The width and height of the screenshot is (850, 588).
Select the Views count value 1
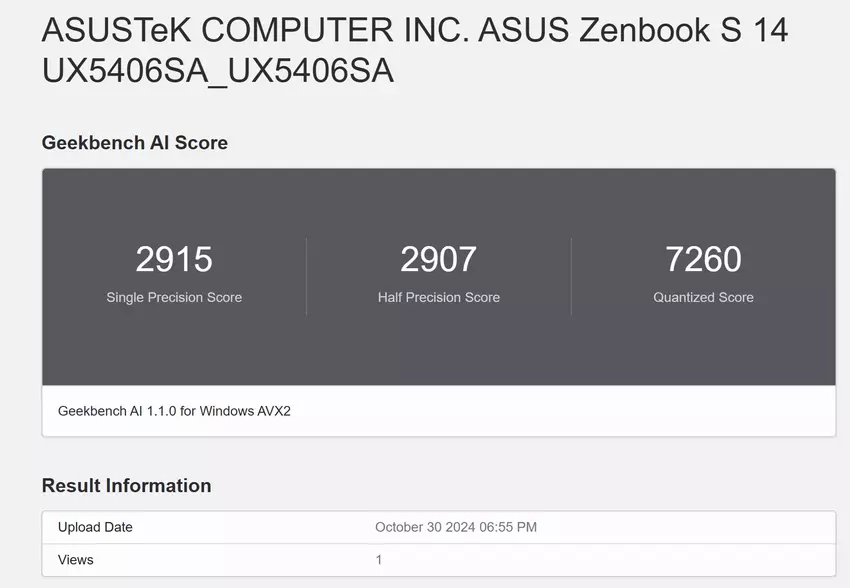click(x=379, y=560)
